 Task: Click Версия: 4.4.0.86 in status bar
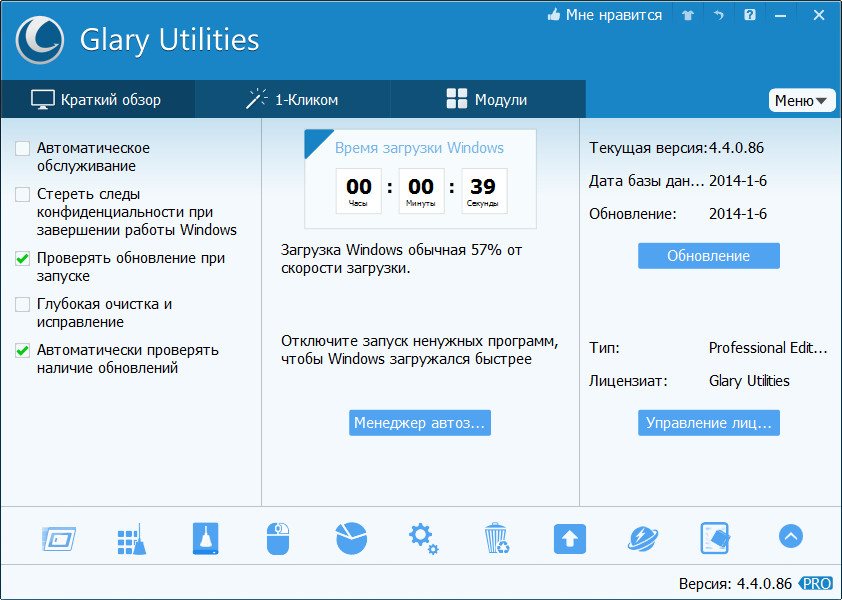point(735,583)
